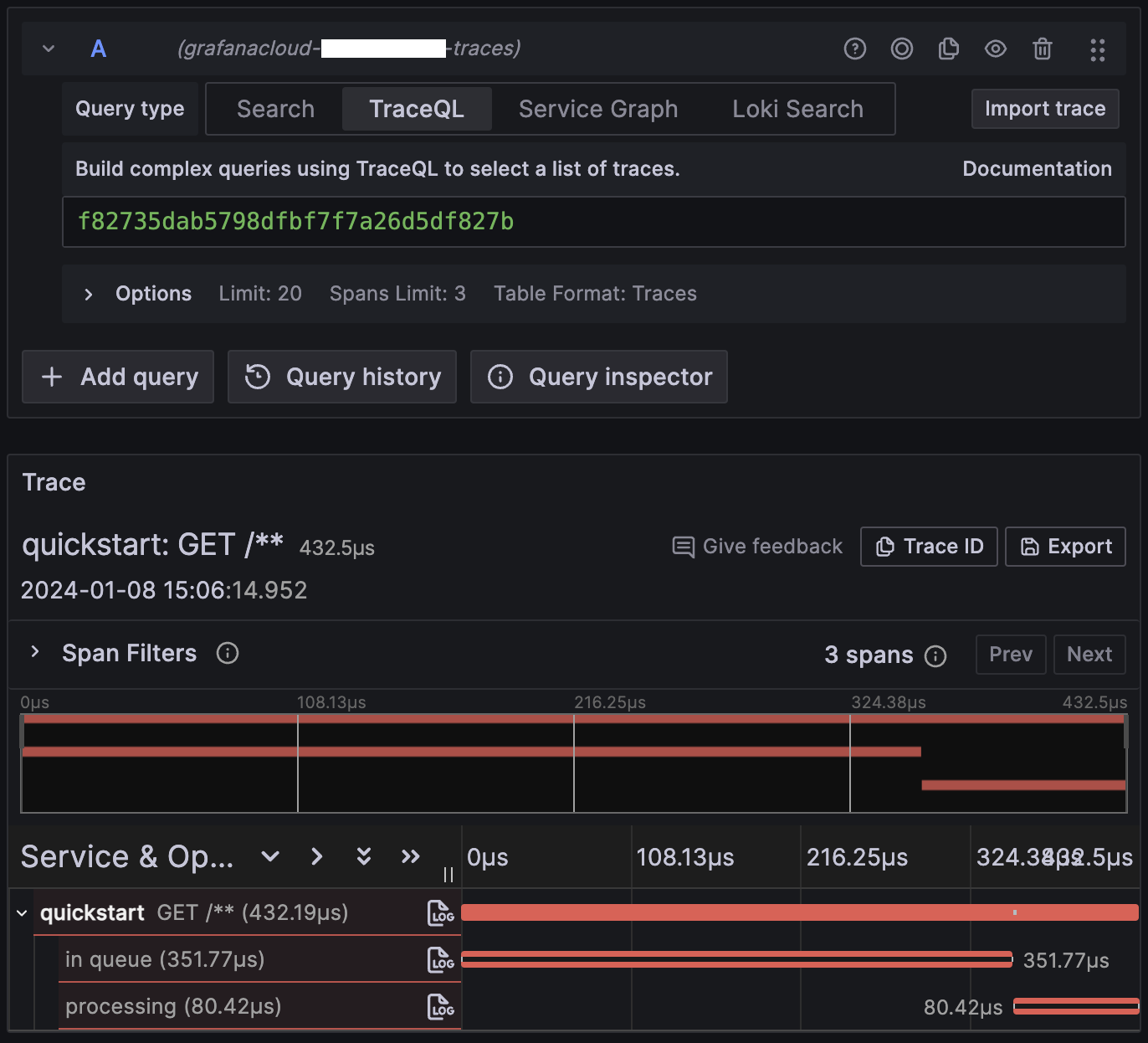Click the drag handle dots on query A
The image size is (1148, 1043).
tap(1097, 49)
